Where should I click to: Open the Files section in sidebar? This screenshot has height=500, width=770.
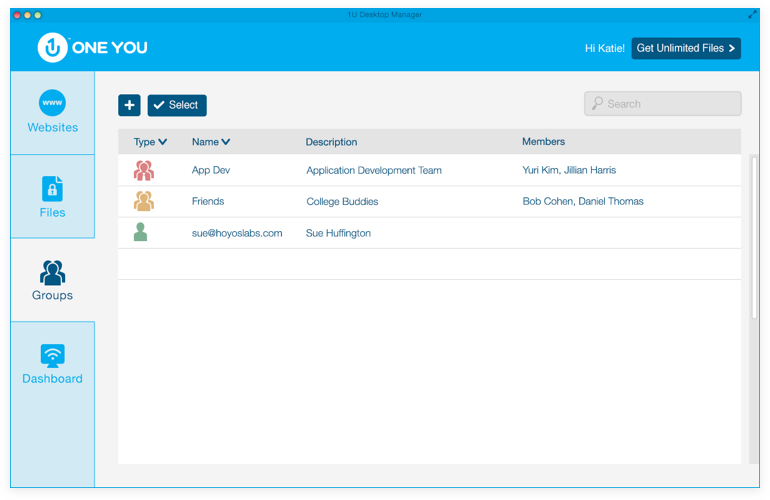pos(53,196)
